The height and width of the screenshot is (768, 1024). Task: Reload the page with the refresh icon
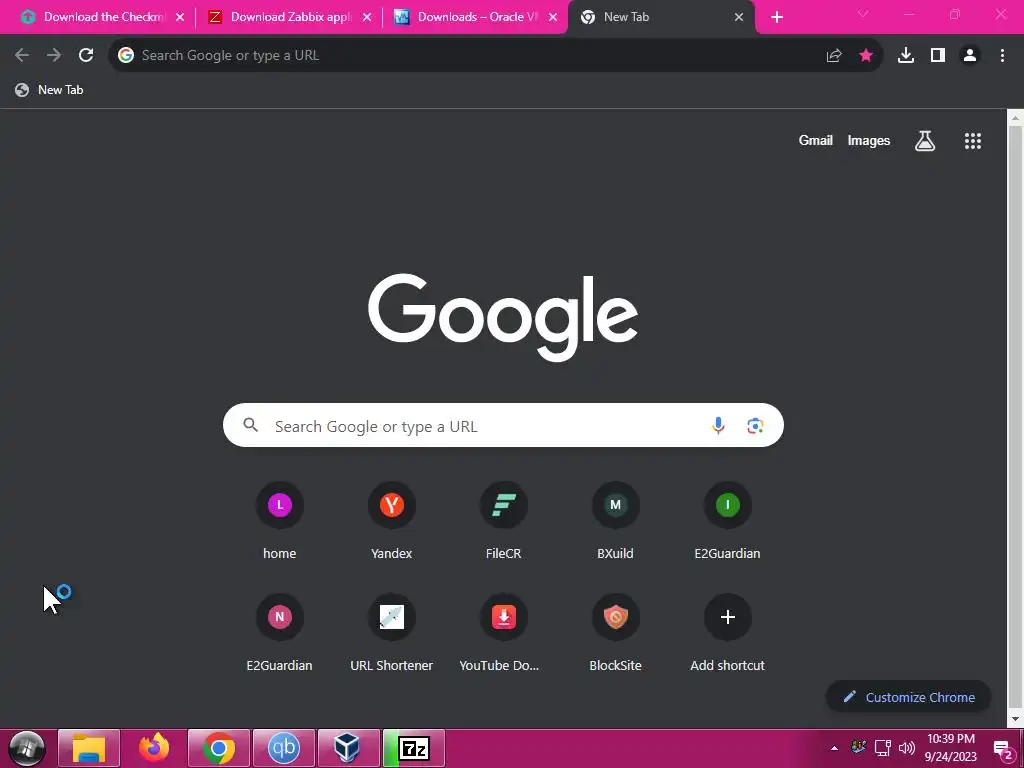coord(86,56)
